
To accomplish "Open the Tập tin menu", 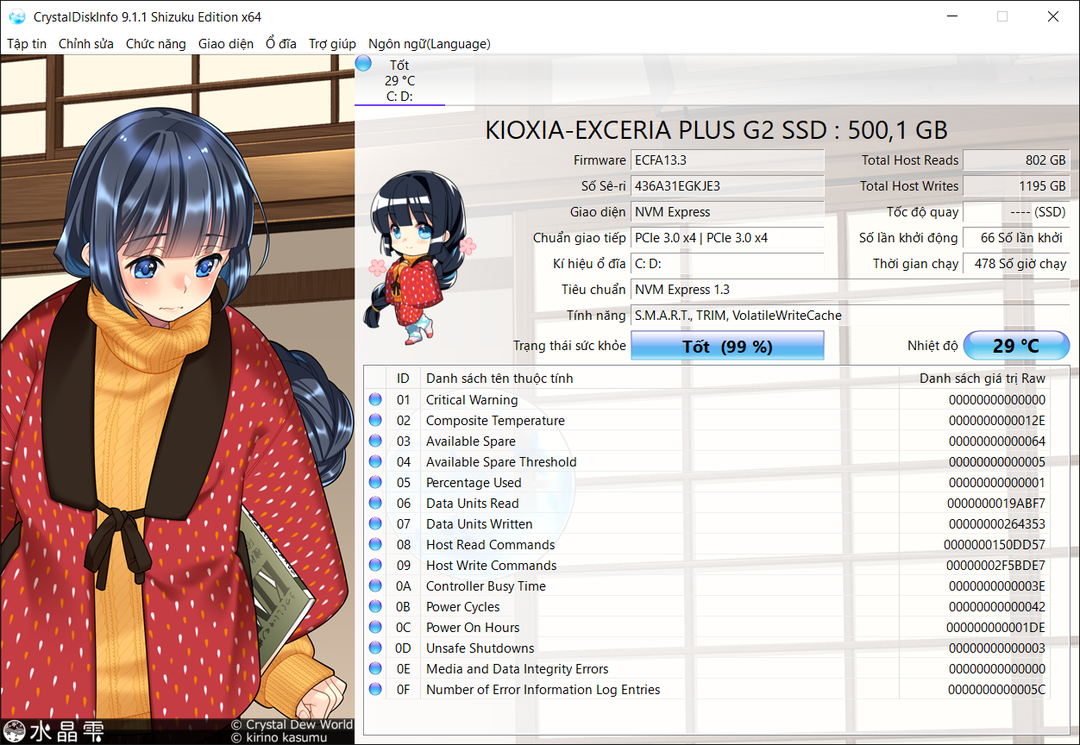I will (x=27, y=44).
